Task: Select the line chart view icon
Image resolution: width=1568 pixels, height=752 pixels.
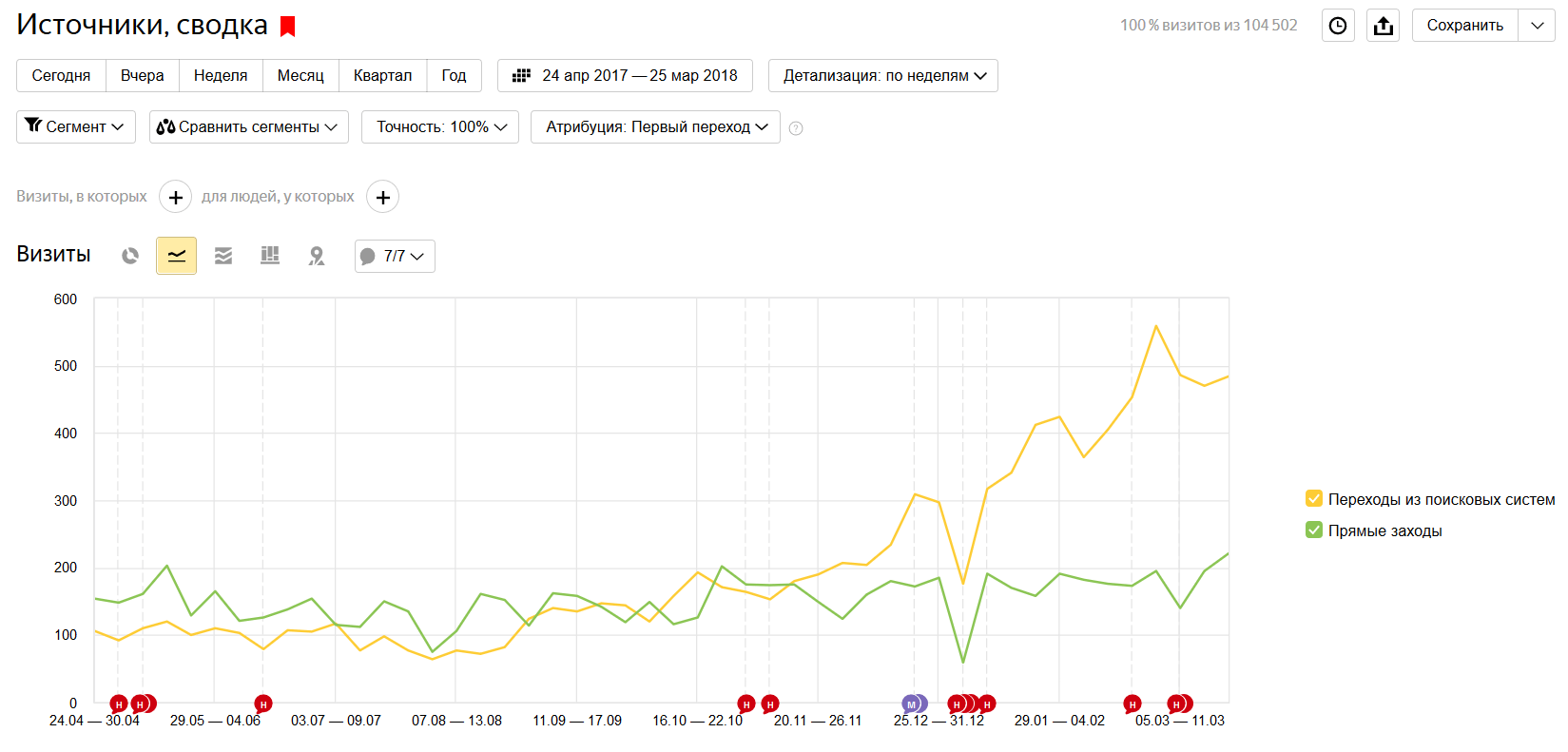Action: pyautogui.click(x=176, y=256)
